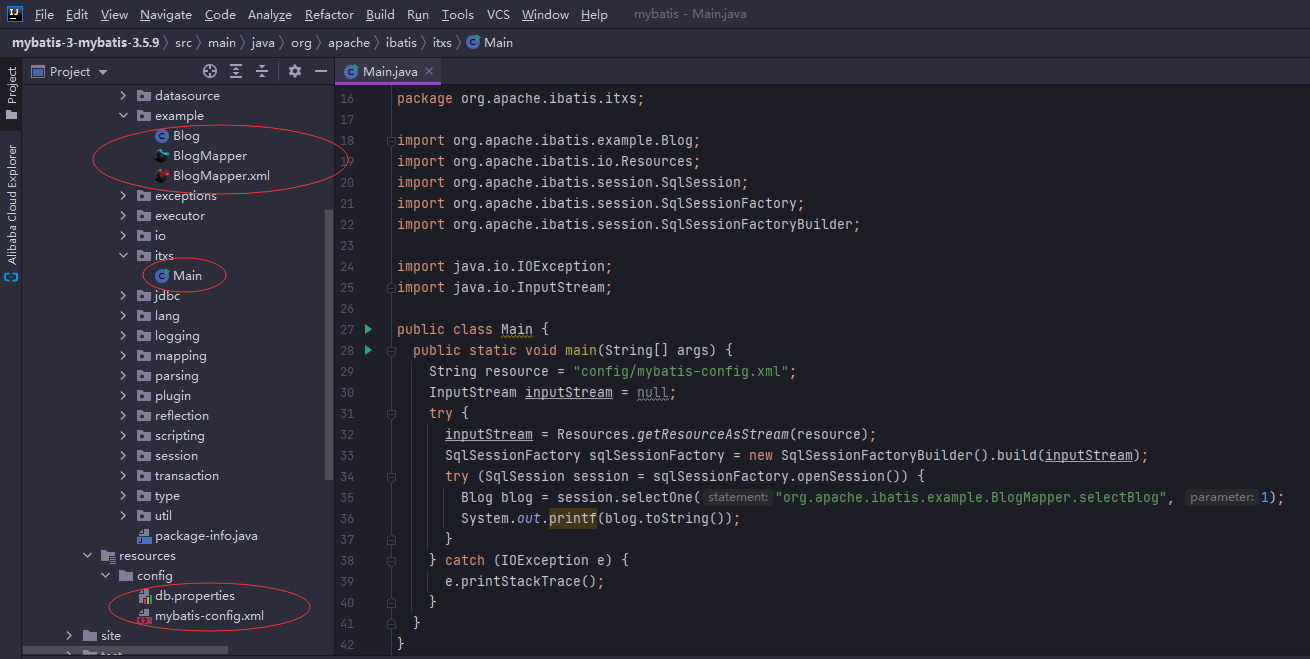Click the apache breadcrumb segment
The image size is (1310, 659).
pos(349,43)
